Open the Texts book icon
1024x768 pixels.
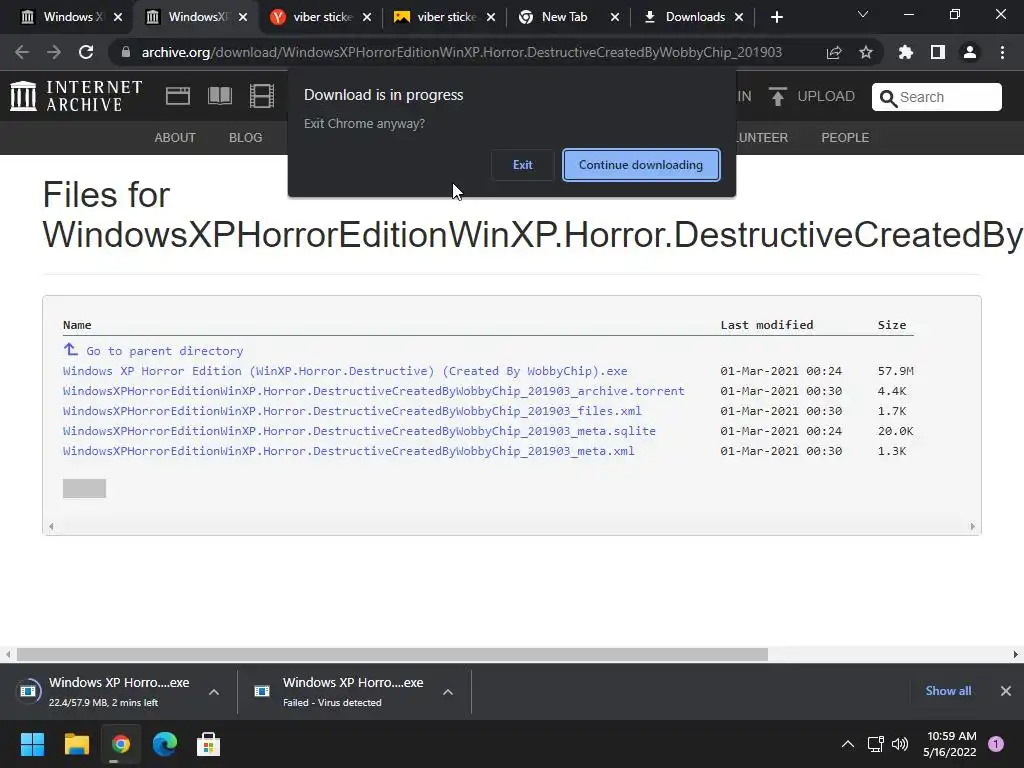(220, 96)
